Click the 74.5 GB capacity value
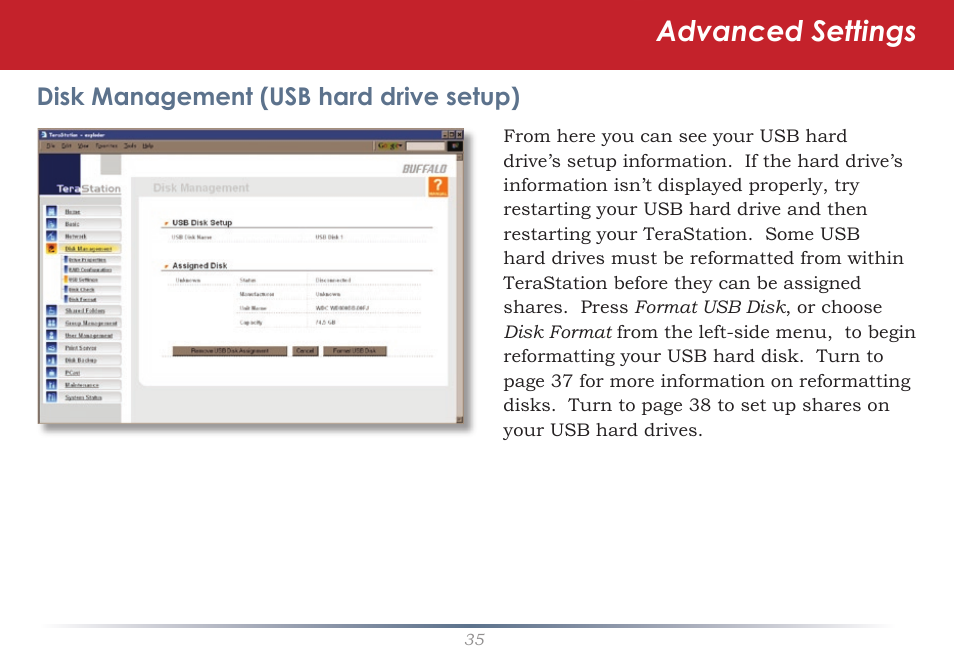 coord(326,323)
